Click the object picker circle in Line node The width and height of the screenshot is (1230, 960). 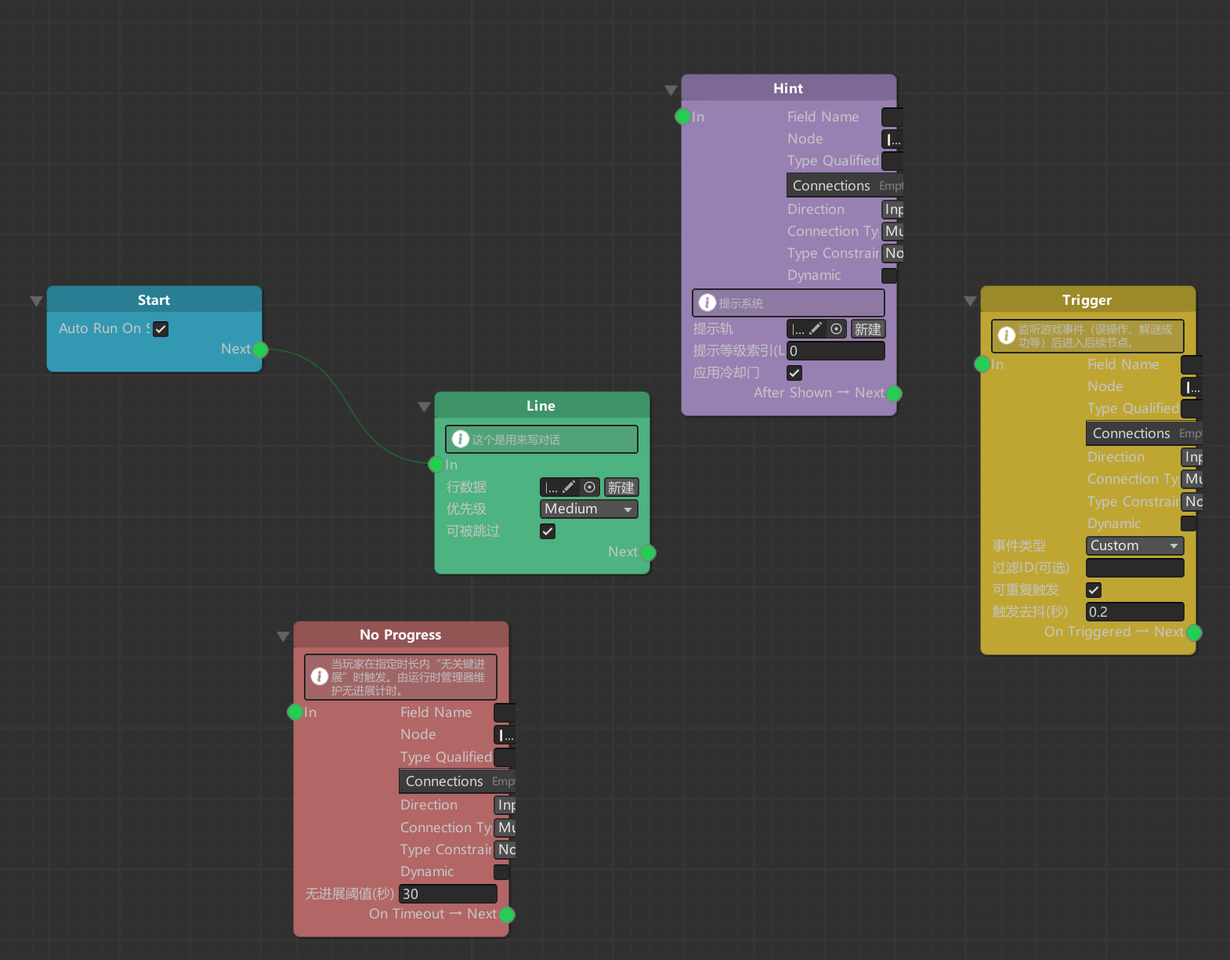[x=590, y=487]
